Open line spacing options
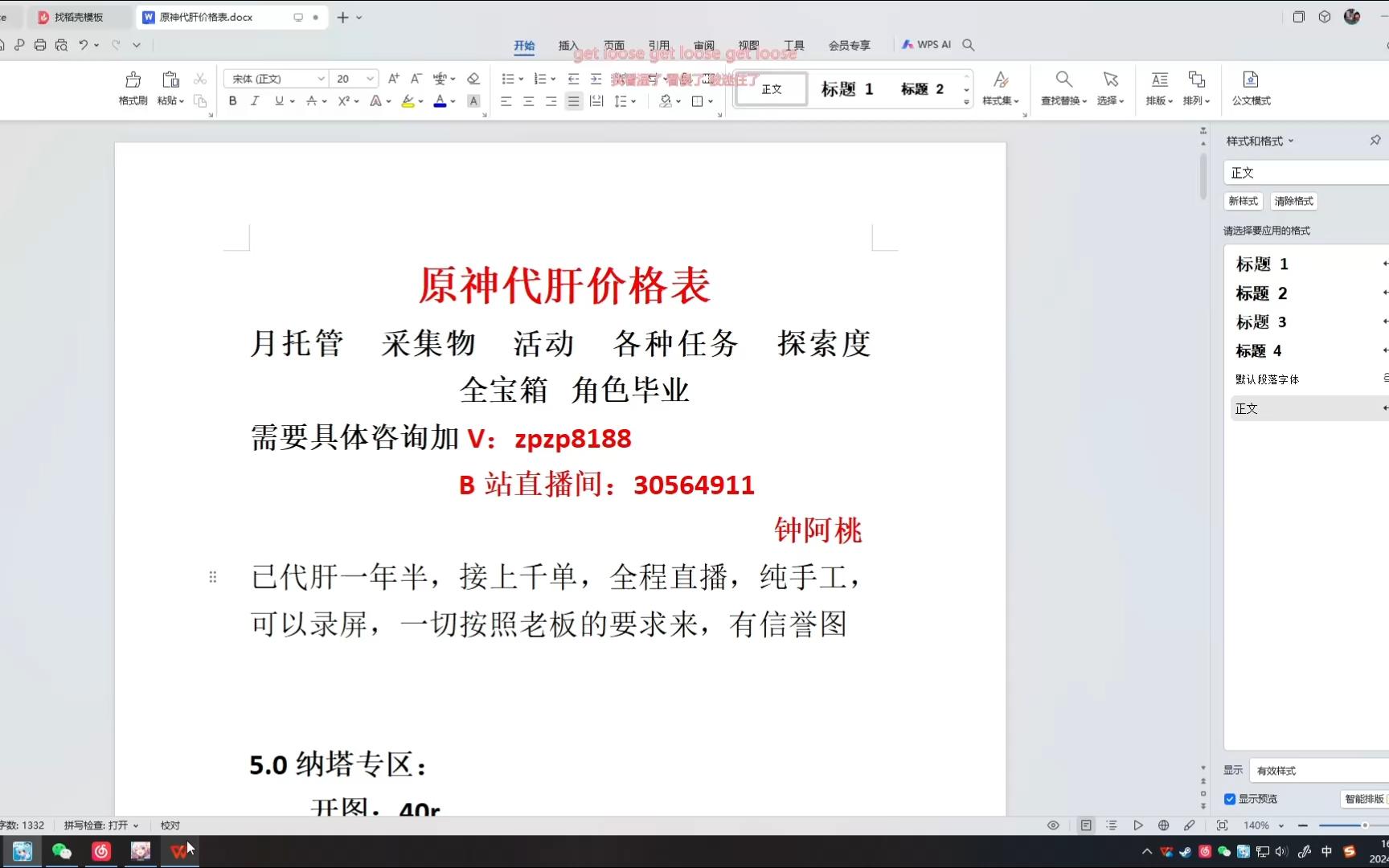1389x868 pixels. click(625, 101)
